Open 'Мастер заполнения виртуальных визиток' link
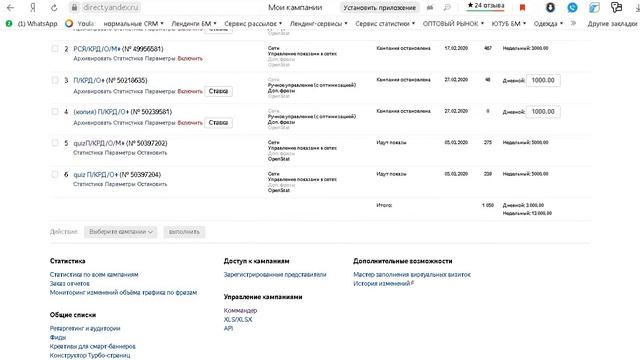The width and height of the screenshot is (640, 360). point(412,274)
